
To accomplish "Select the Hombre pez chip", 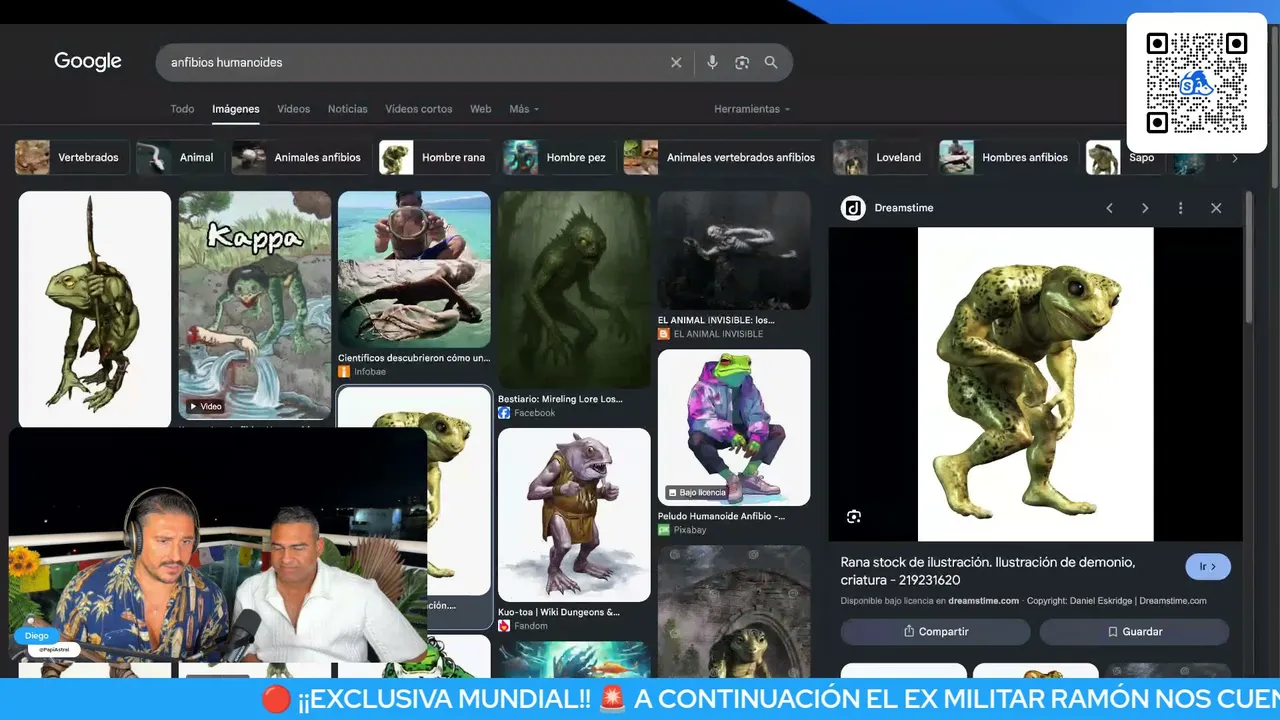I will (x=559, y=157).
